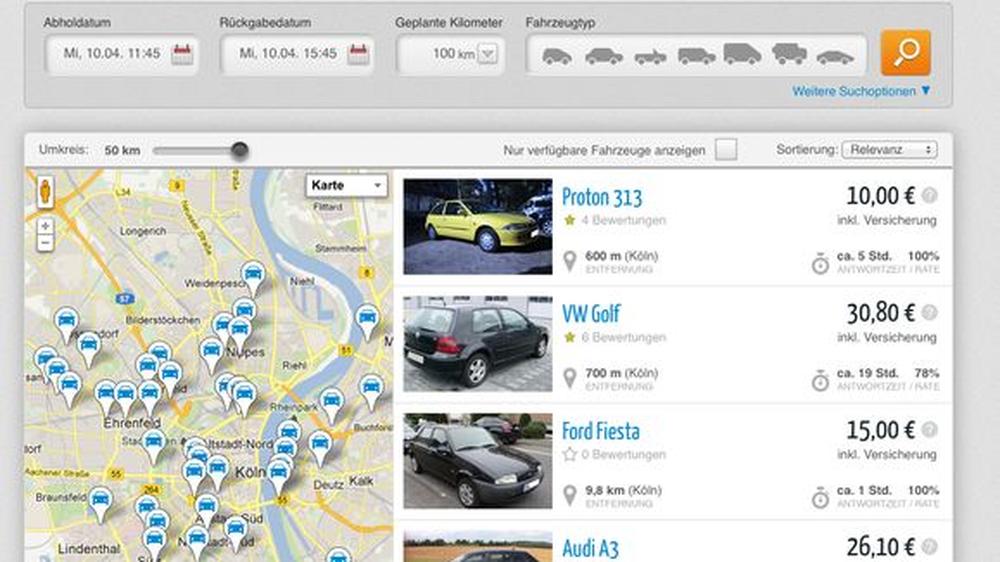Viewport: 1000px width, 562px height.
Task: Click the Ford Fiesta car photo
Action: 477,460
